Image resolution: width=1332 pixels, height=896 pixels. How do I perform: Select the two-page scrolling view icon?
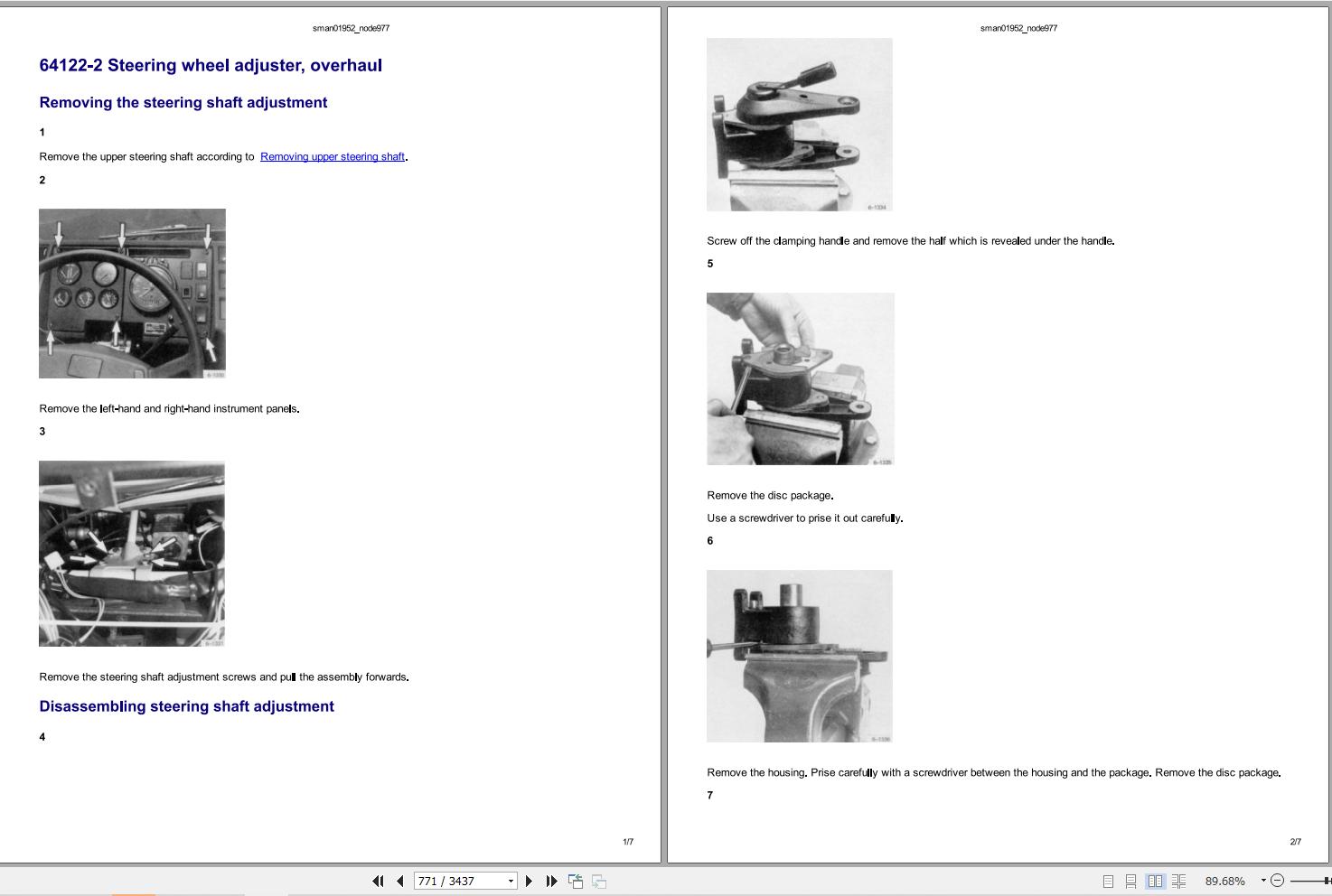pyautogui.click(x=1180, y=881)
